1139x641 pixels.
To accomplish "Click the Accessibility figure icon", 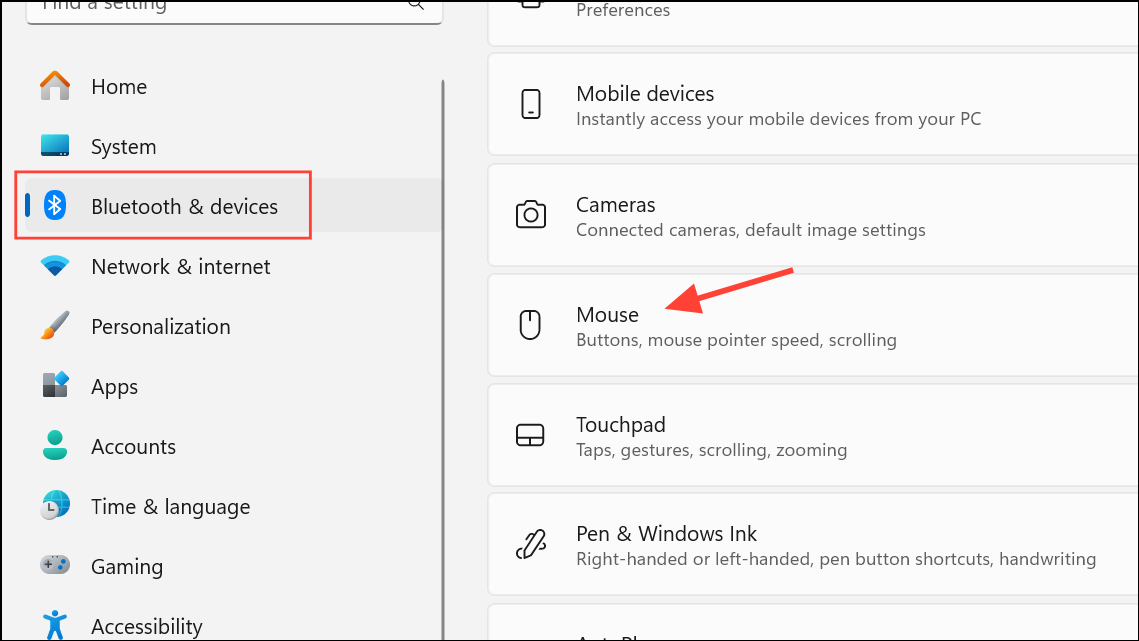I will [x=54, y=625].
